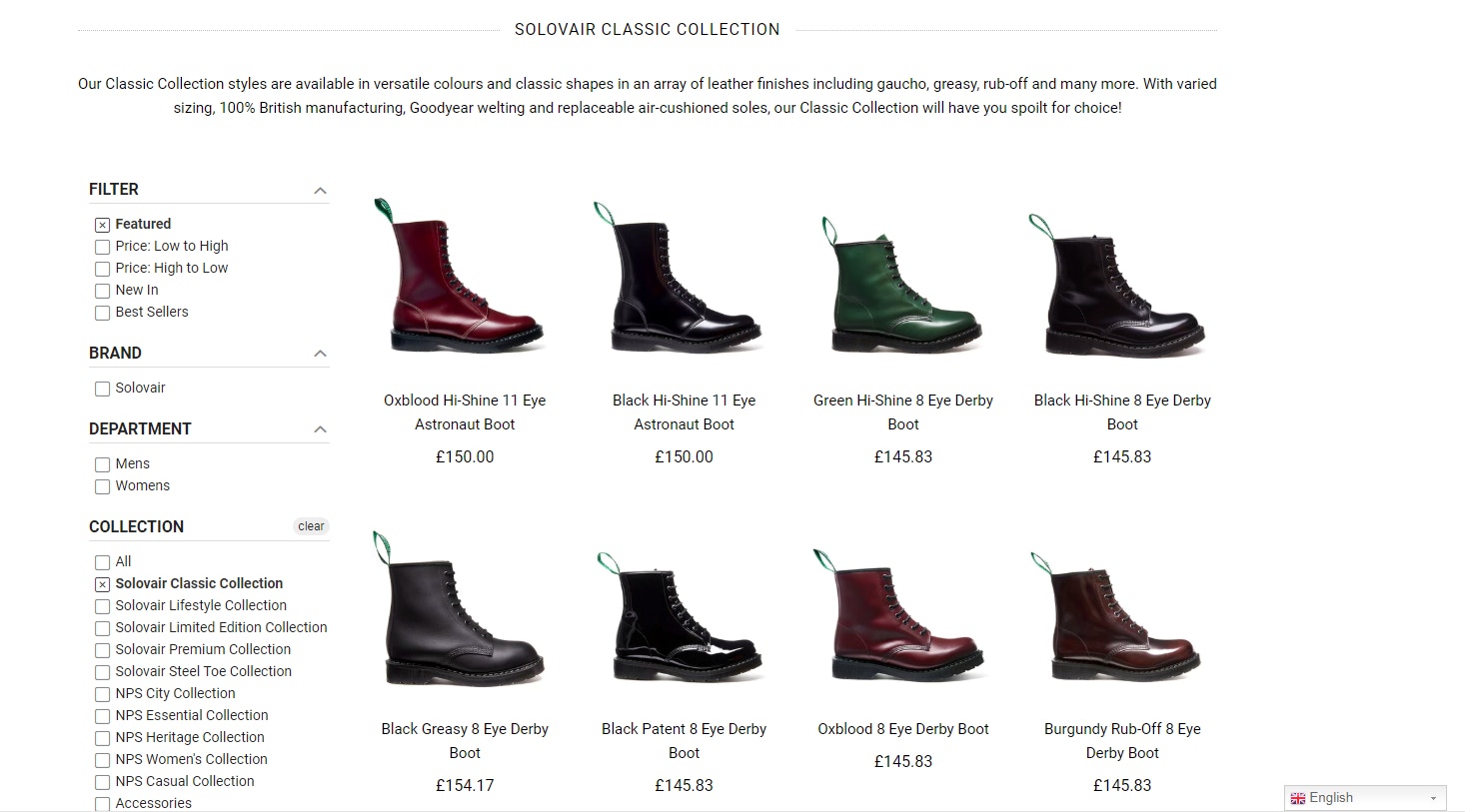The width and height of the screenshot is (1465, 812).
Task: Open Oxblood 8 Eye Derby Boot link
Action: (902, 729)
